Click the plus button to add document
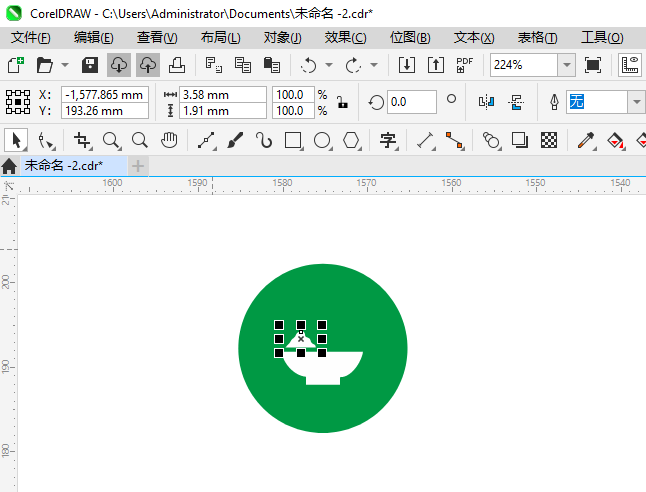The width and height of the screenshot is (646, 492). 138,166
